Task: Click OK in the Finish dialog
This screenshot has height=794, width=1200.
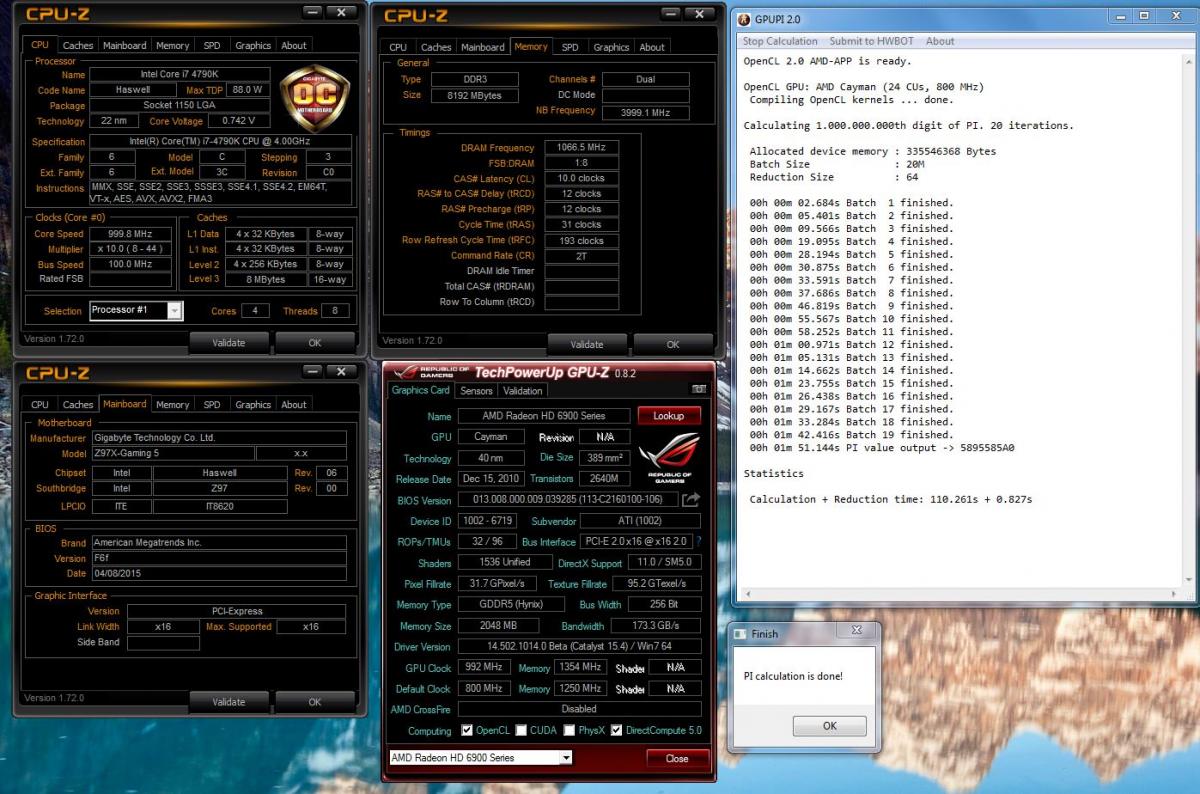Action: [829, 726]
